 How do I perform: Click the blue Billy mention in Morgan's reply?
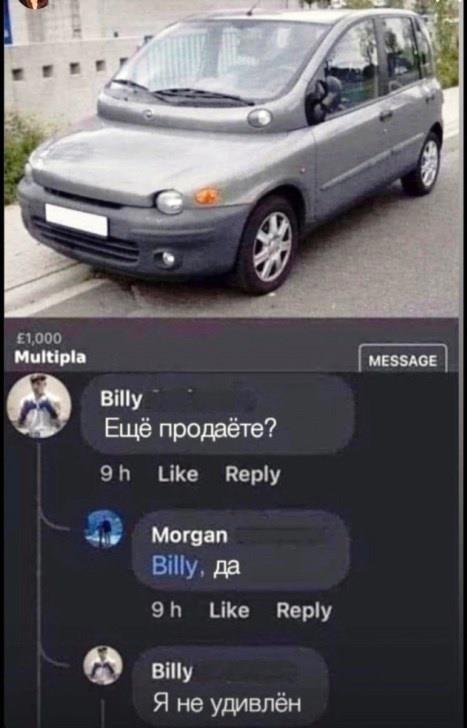(175, 566)
